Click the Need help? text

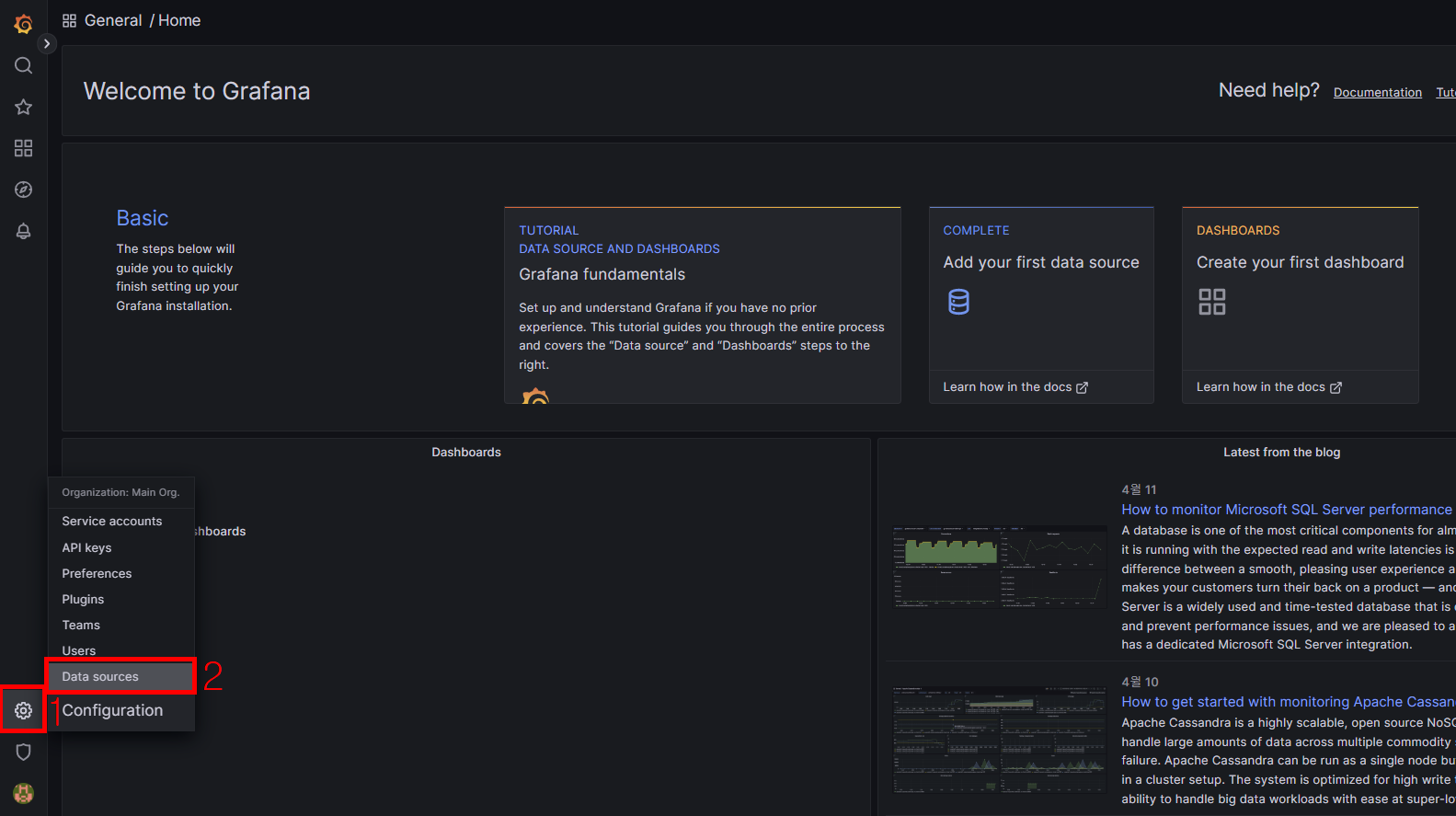(1268, 90)
